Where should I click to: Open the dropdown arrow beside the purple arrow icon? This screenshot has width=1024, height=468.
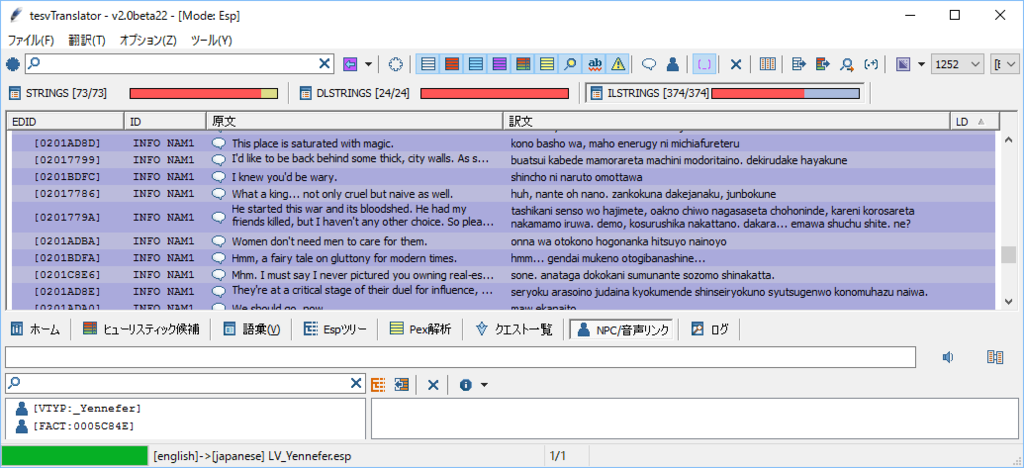pos(368,64)
